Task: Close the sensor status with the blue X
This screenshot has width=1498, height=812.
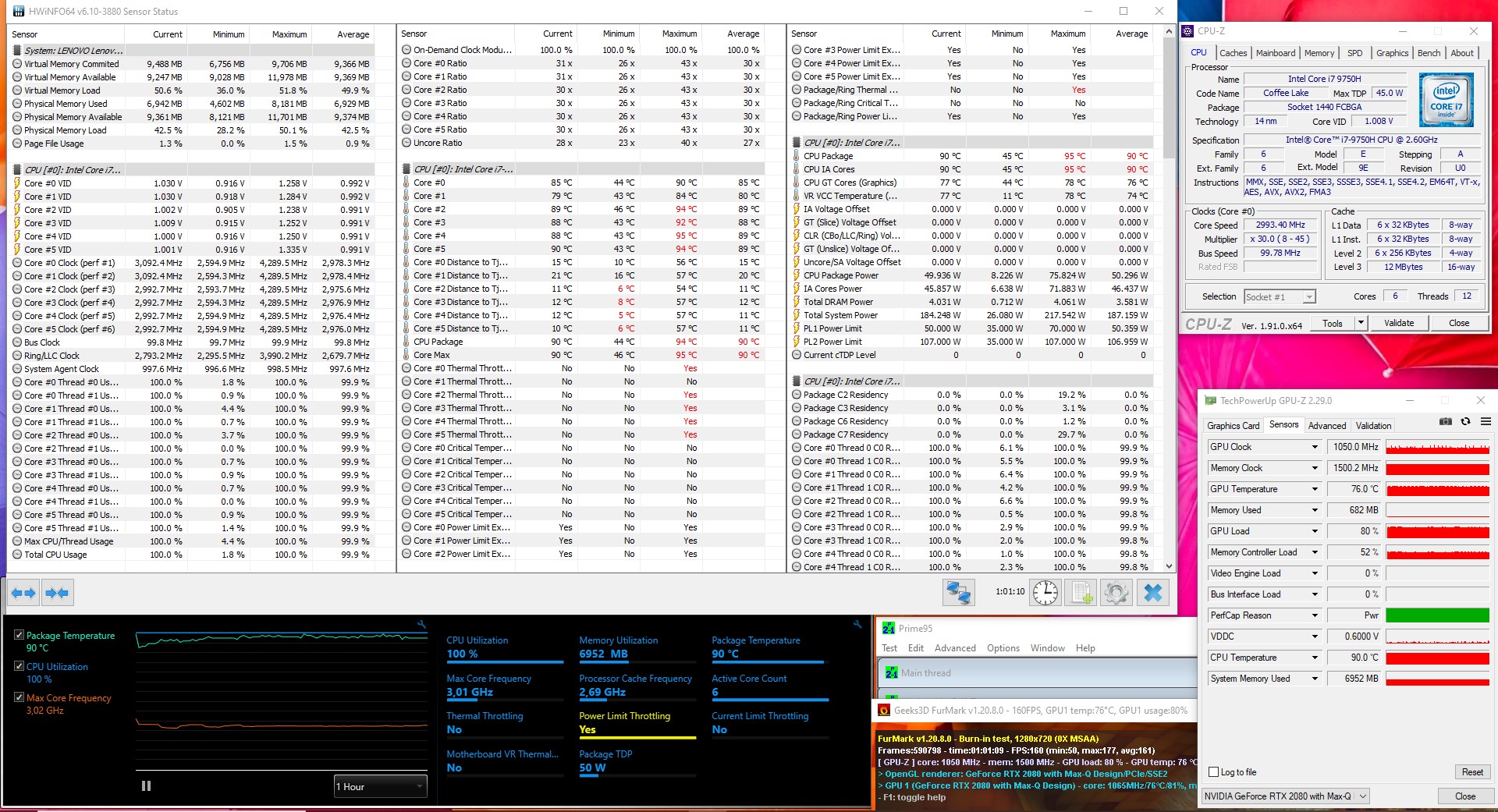Action: pos(1153,593)
